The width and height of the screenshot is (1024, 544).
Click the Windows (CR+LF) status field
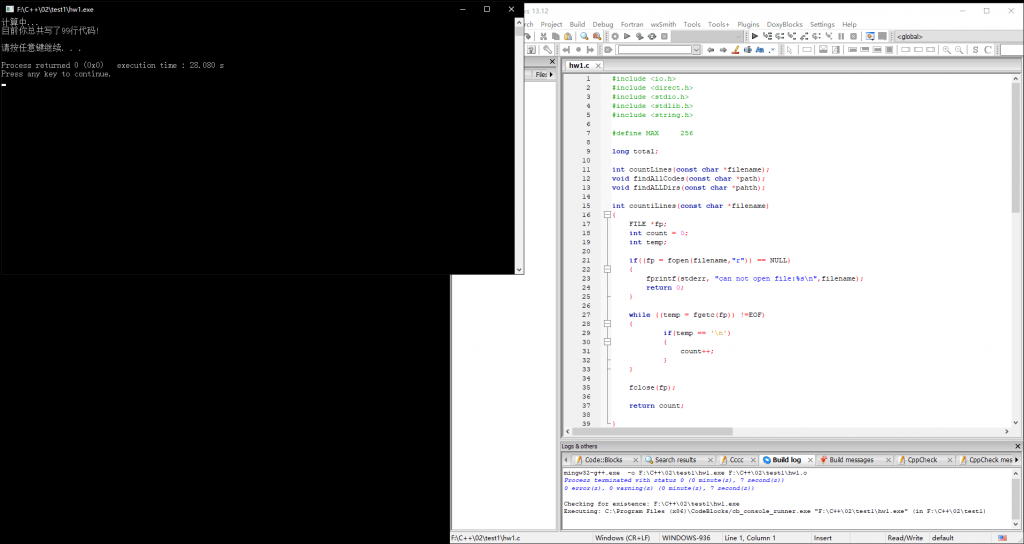click(x=622, y=537)
